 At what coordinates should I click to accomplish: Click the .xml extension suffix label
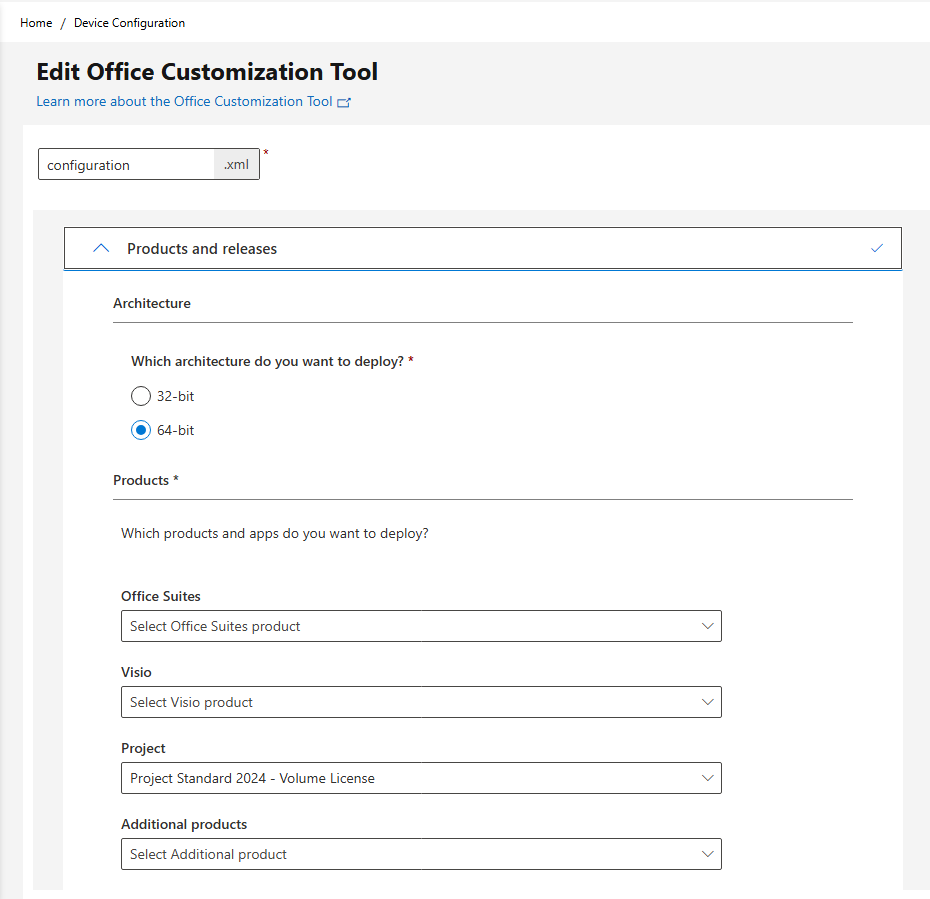point(236,165)
